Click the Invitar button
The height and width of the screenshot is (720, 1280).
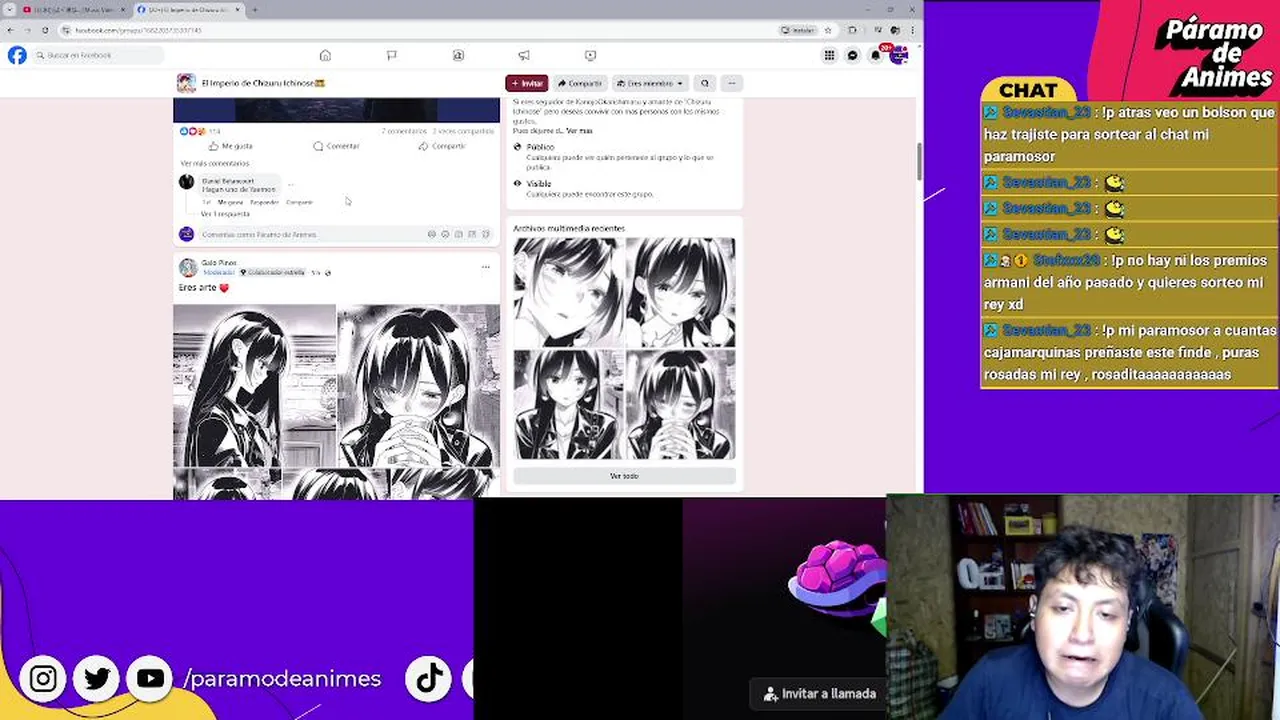pos(527,83)
